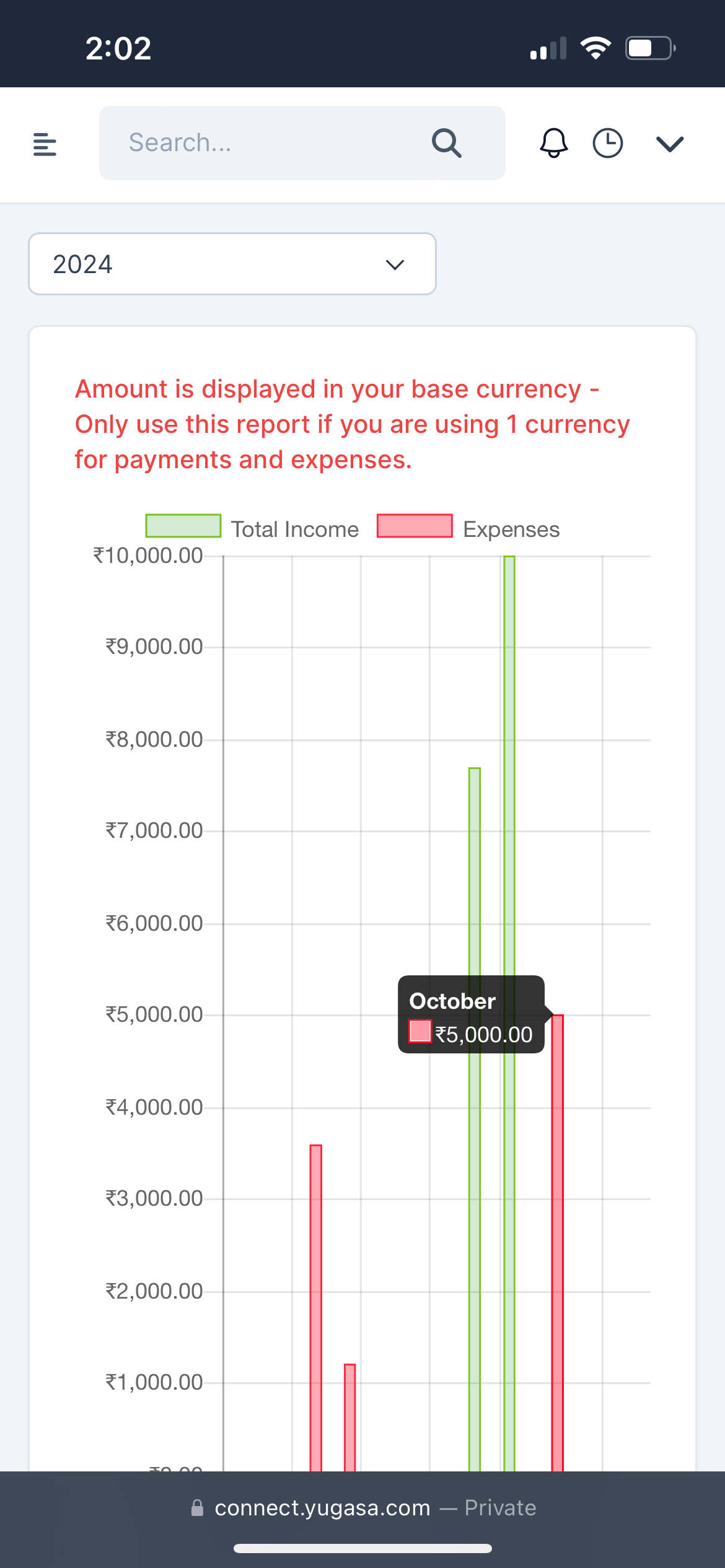
Task: Click the shortest red expense bar
Action: [350, 1418]
